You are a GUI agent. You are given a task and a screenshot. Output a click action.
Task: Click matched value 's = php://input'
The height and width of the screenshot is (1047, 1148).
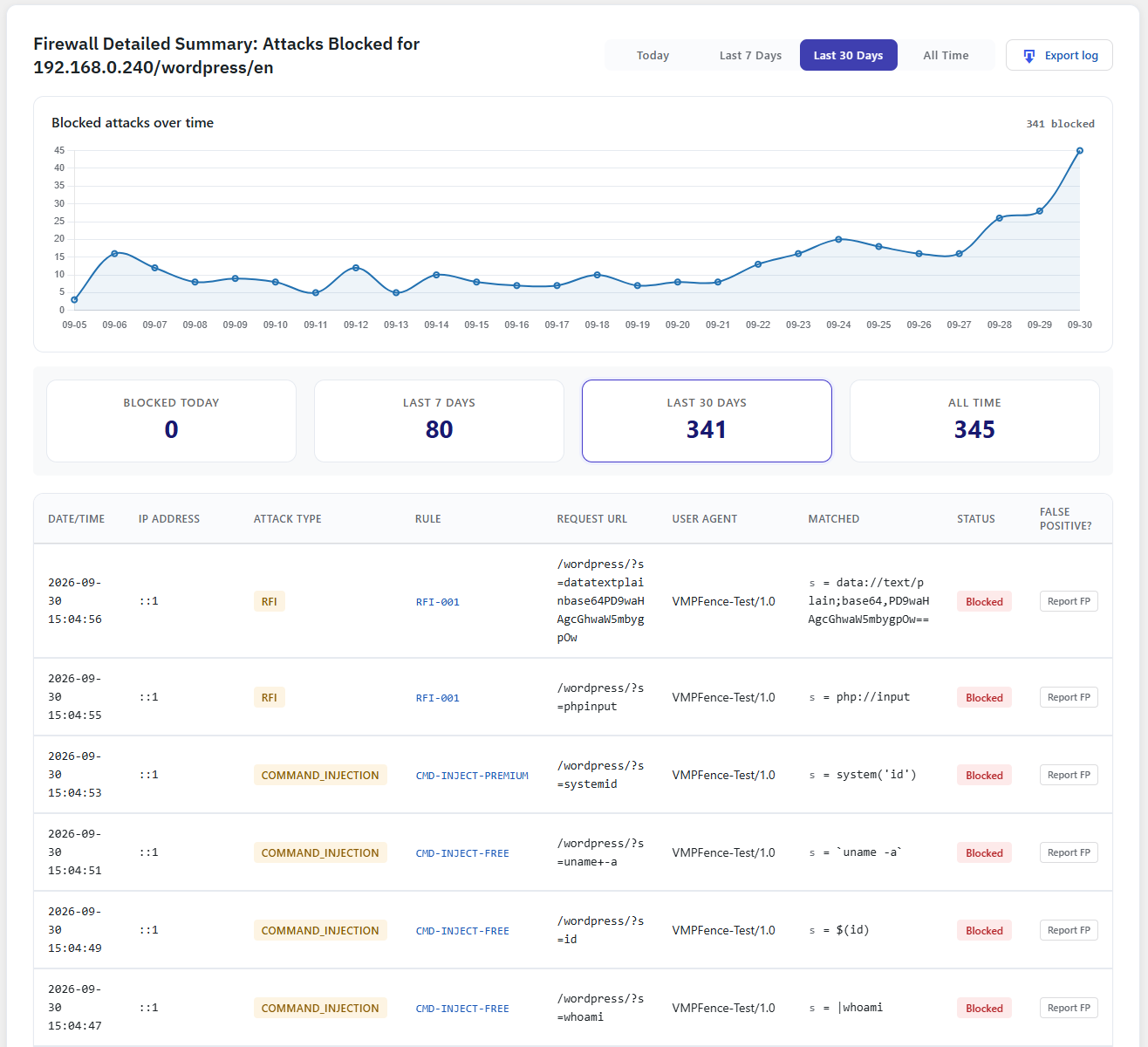pos(859,697)
